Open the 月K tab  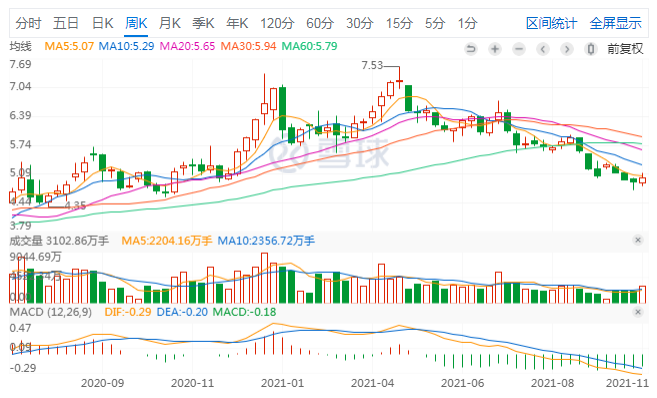tap(170, 23)
